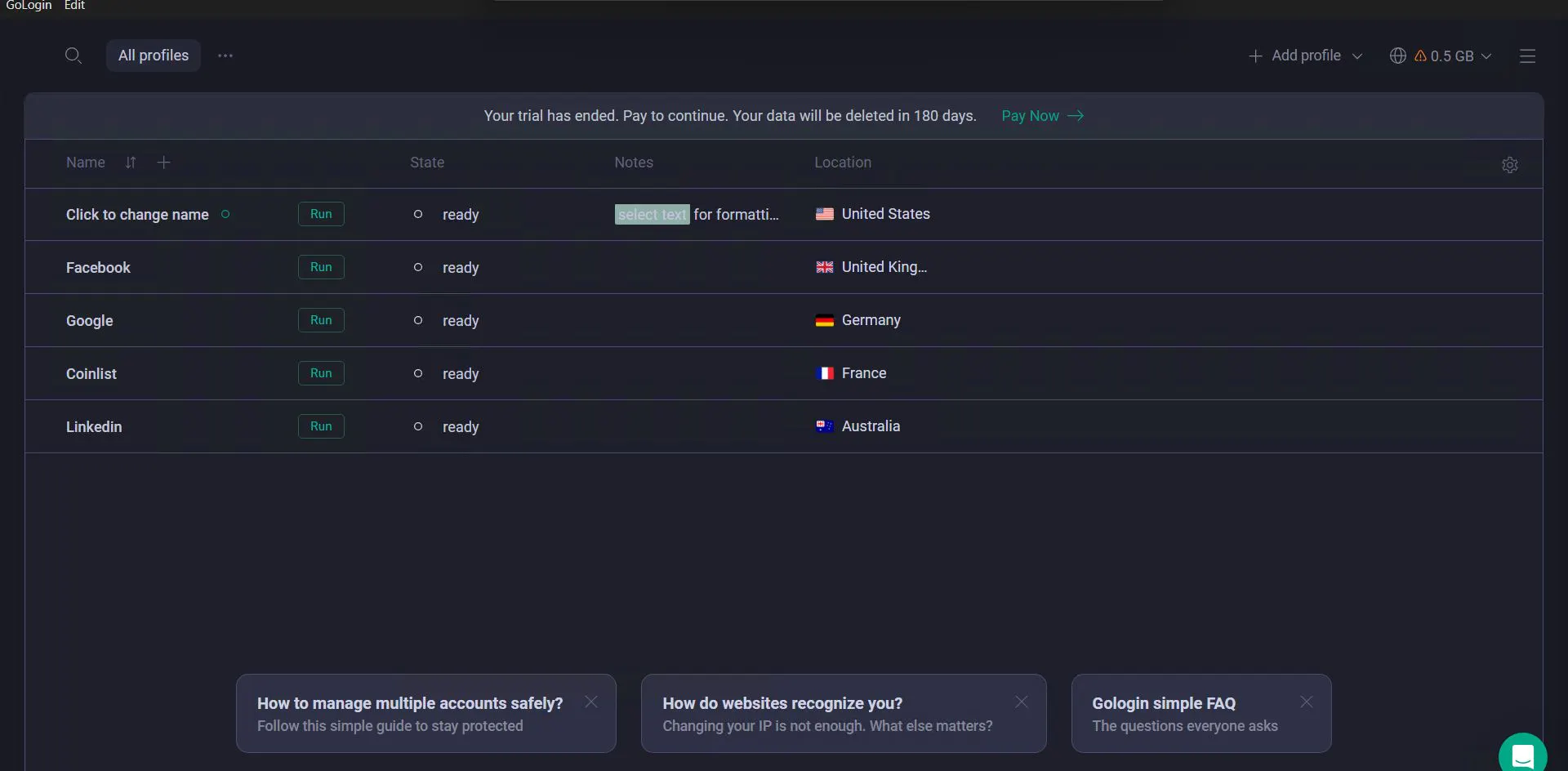Dismiss the Gologin simple FAQ card

point(1306,702)
